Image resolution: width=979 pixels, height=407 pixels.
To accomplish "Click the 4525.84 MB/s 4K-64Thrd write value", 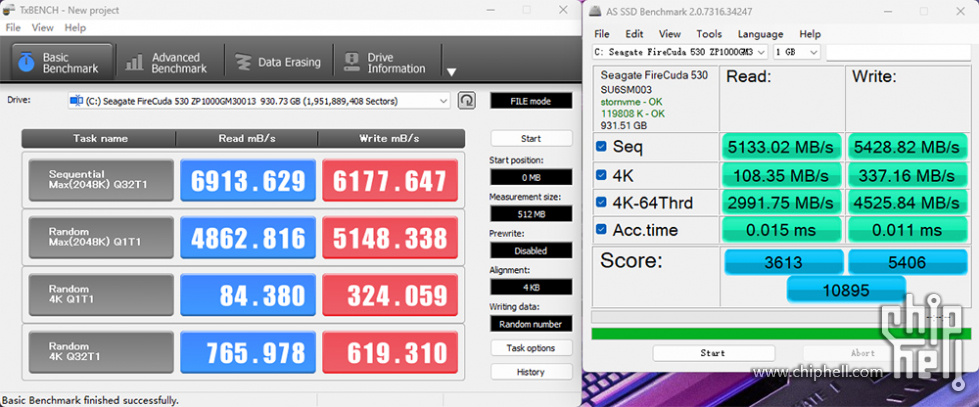I will click(x=907, y=202).
